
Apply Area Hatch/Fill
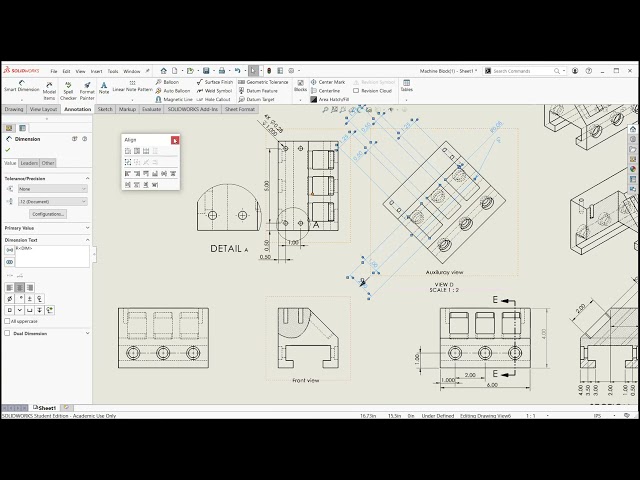click(329, 99)
